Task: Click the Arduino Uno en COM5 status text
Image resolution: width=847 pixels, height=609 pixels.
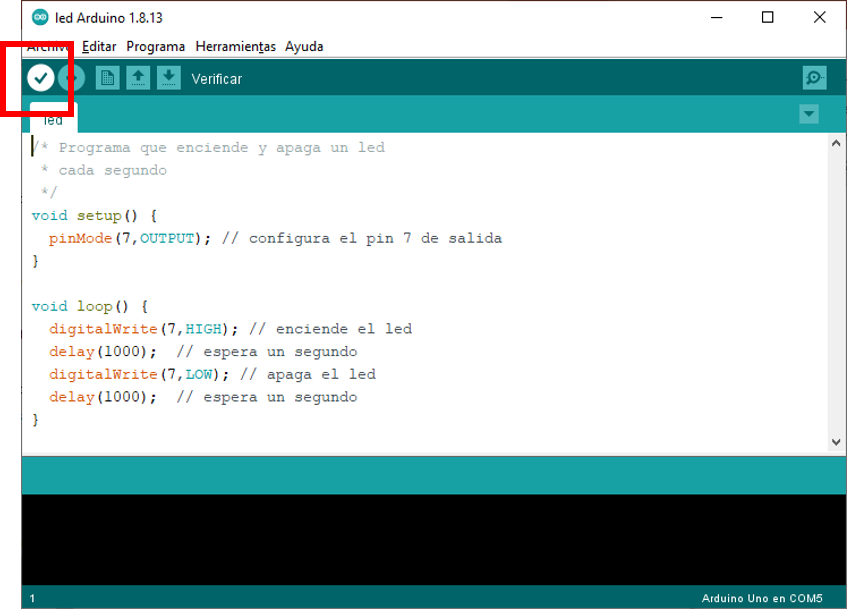Action: pyautogui.click(x=761, y=598)
